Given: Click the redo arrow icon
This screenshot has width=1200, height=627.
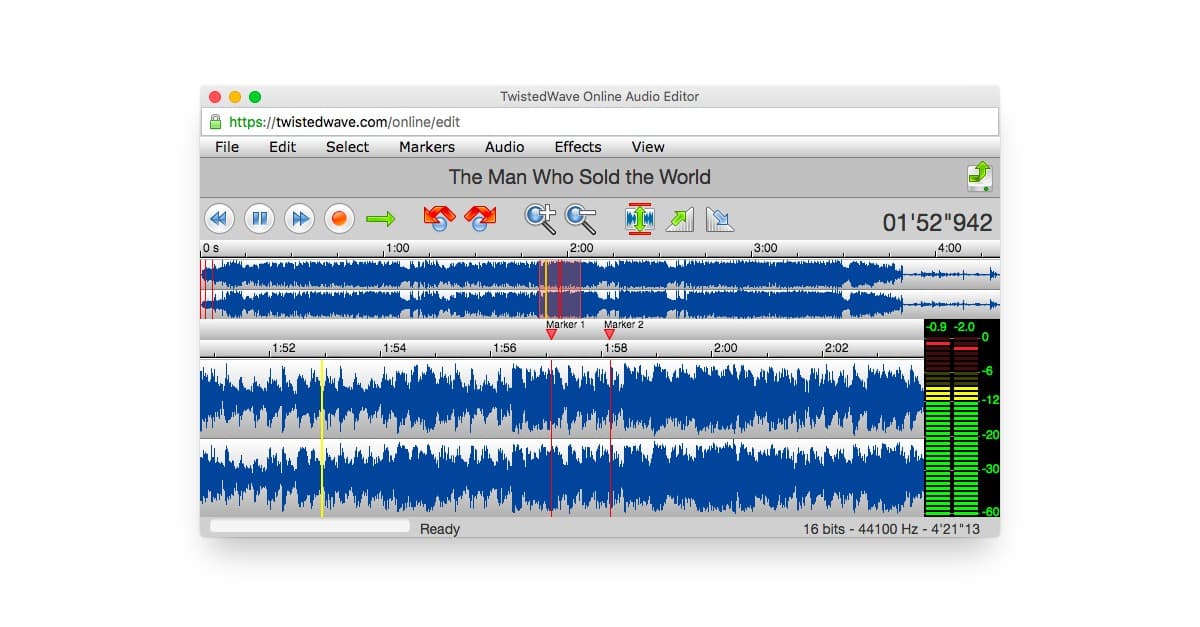Looking at the screenshot, I should (x=480, y=218).
